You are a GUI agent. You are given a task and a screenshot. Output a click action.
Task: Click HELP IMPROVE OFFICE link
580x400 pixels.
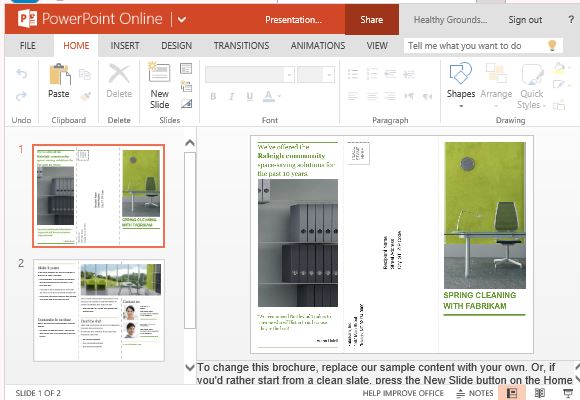[403, 393]
